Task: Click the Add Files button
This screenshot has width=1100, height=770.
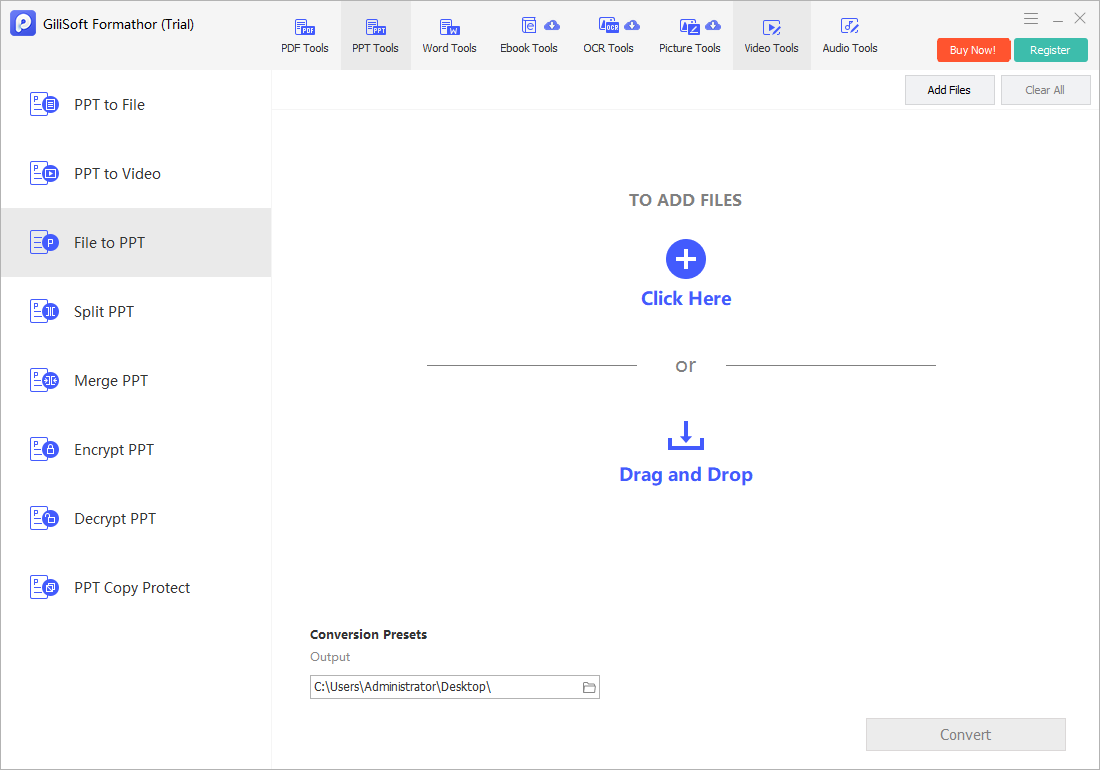Action: tap(949, 90)
